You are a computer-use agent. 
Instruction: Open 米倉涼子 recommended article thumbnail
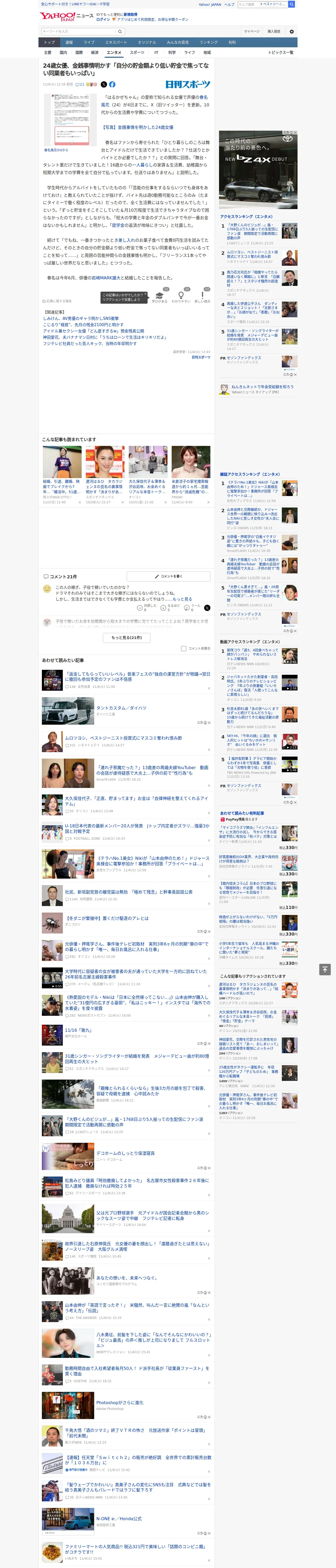coord(191,462)
